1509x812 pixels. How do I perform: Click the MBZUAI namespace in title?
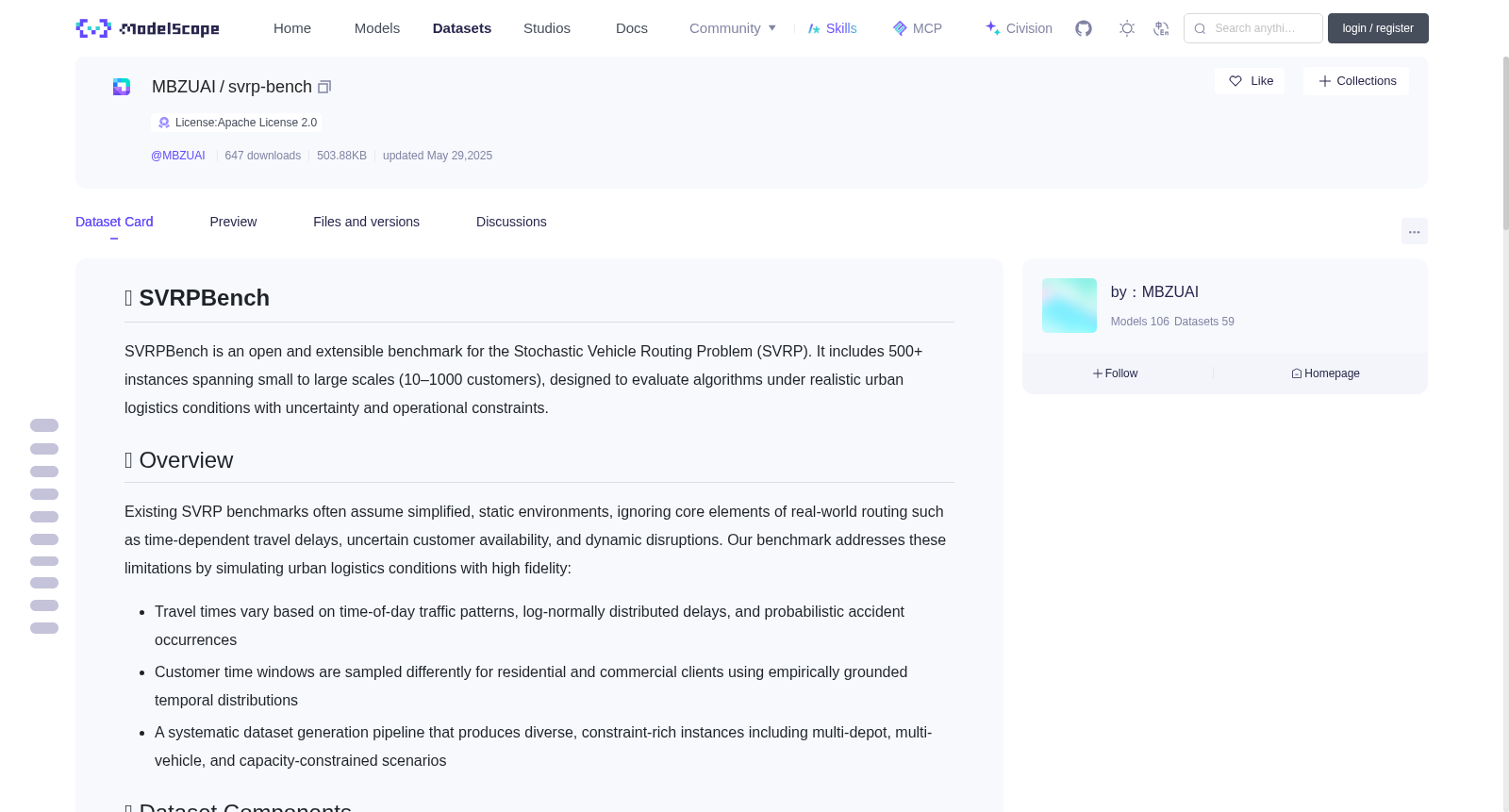pos(184,87)
